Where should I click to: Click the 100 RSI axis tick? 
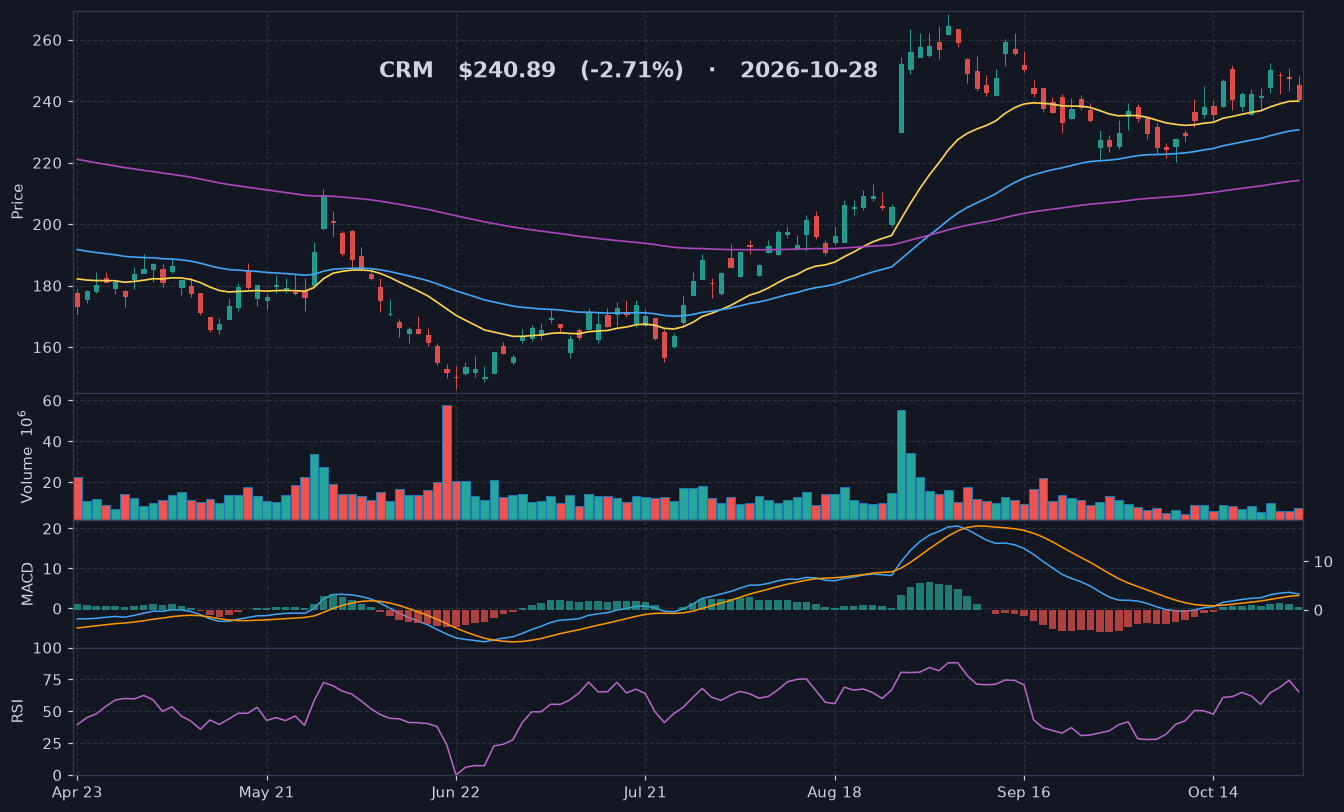tap(49, 649)
